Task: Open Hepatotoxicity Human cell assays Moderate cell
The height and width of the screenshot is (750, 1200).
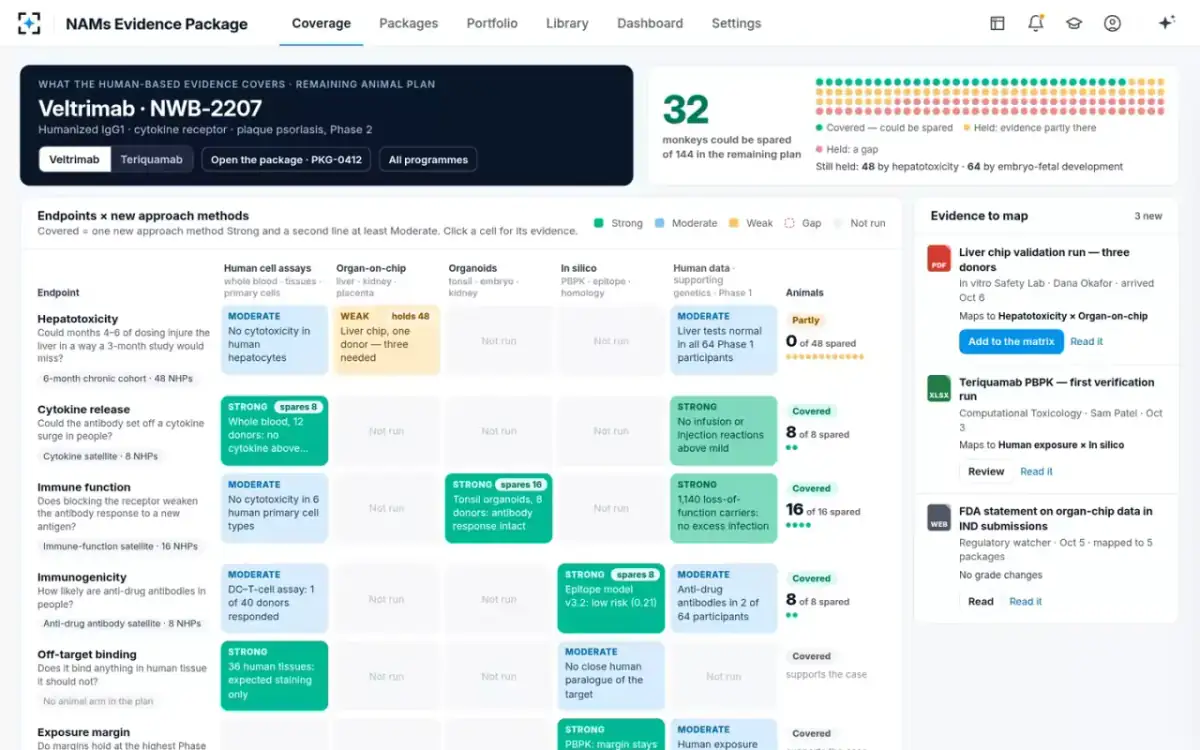Action: pyautogui.click(x=274, y=340)
